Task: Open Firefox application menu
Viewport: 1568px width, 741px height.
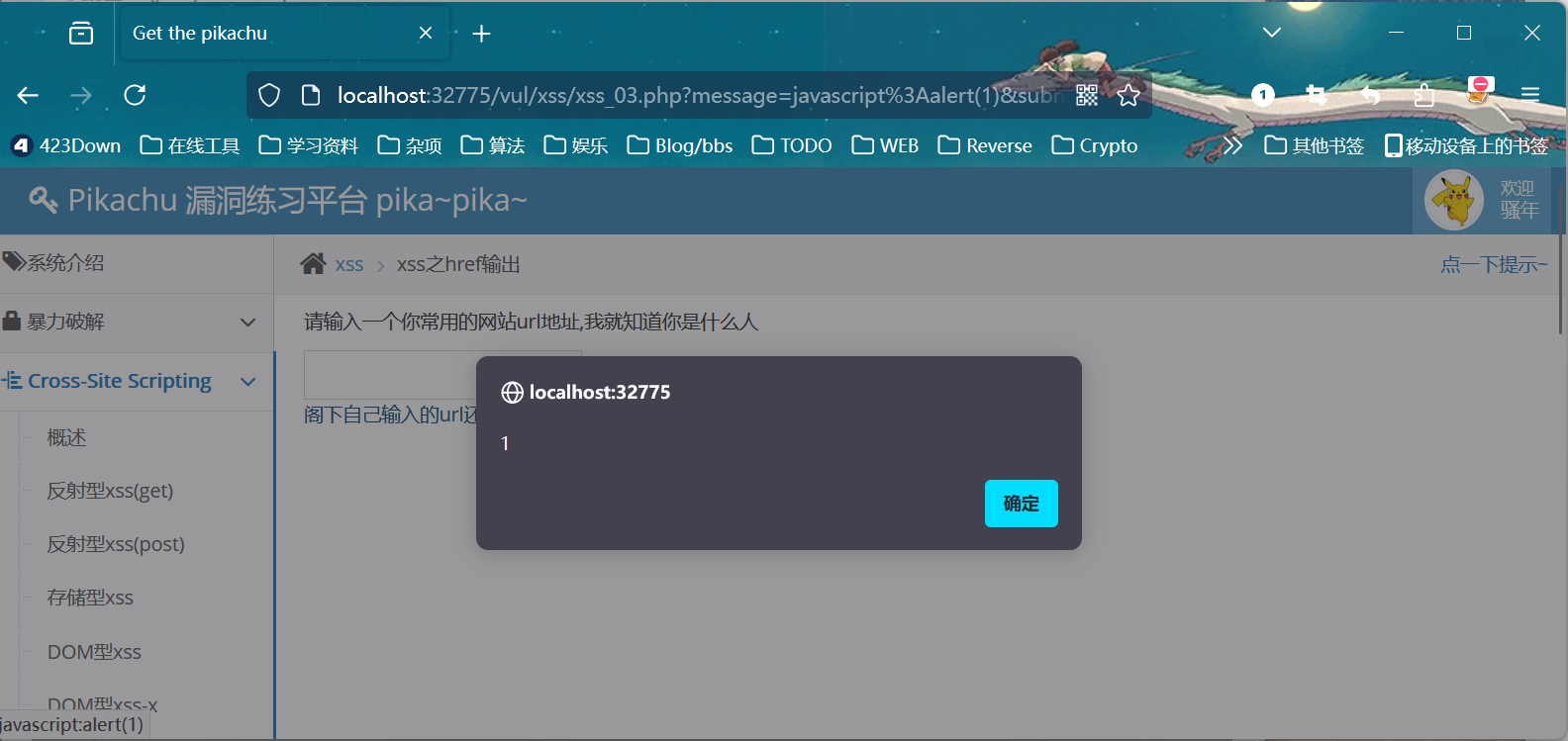Action: (x=1530, y=95)
